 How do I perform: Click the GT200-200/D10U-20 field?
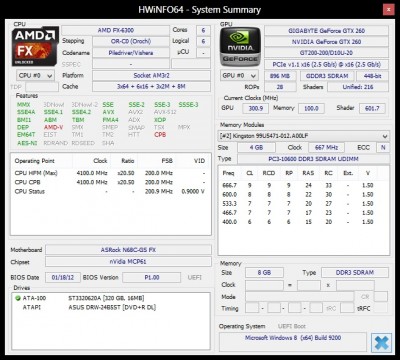[326, 53]
